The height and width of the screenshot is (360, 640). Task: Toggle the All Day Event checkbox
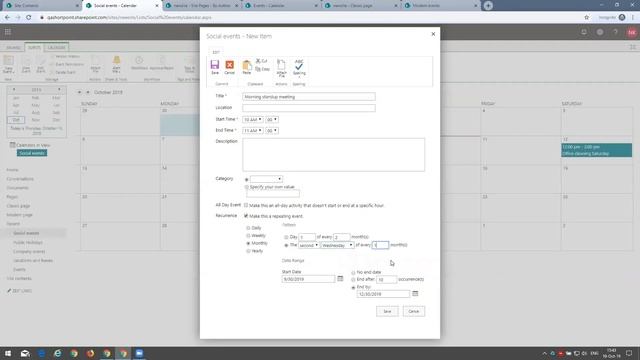pyautogui.click(x=246, y=205)
